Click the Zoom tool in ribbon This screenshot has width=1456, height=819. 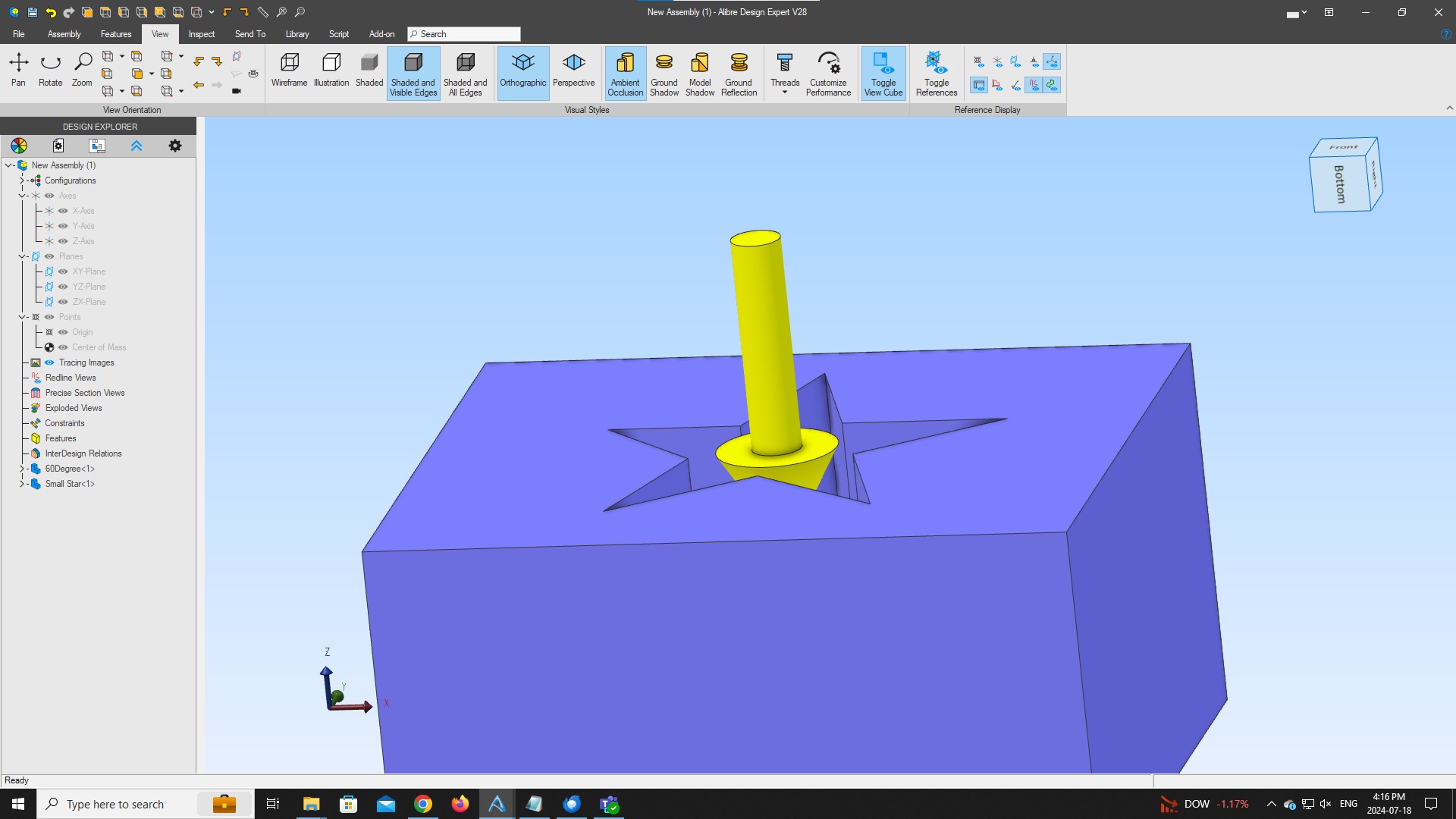(x=82, y=70)
